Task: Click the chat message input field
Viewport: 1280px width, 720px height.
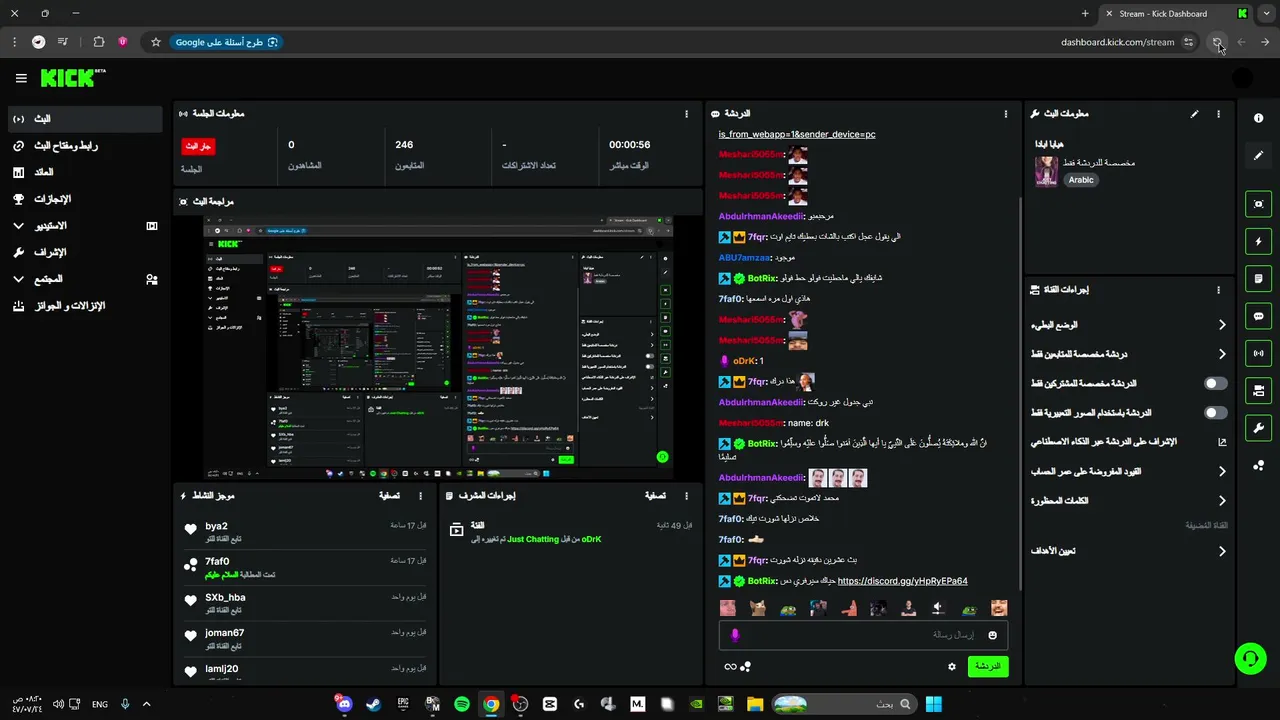Action: click(862, 635)
